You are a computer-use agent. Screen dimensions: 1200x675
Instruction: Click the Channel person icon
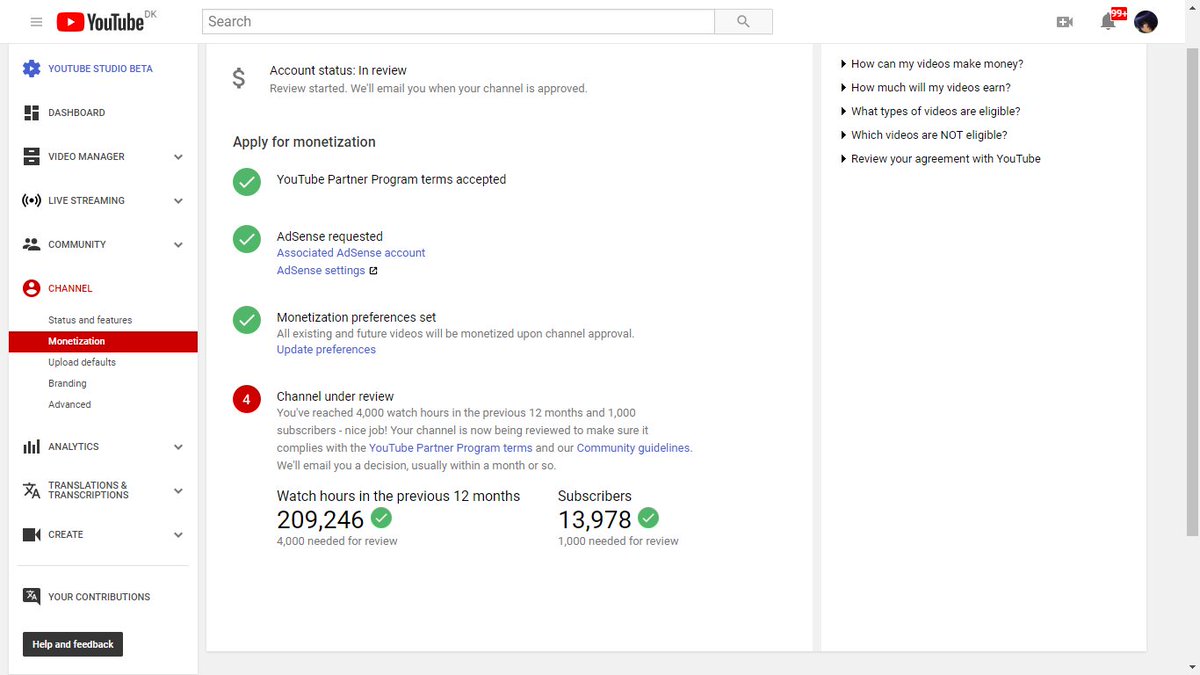pos(31,288)
